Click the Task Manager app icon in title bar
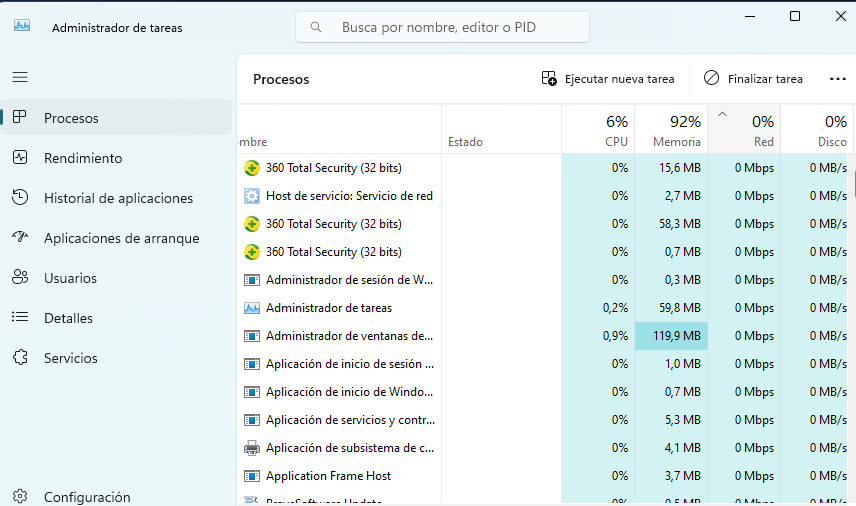 [22, 26]
